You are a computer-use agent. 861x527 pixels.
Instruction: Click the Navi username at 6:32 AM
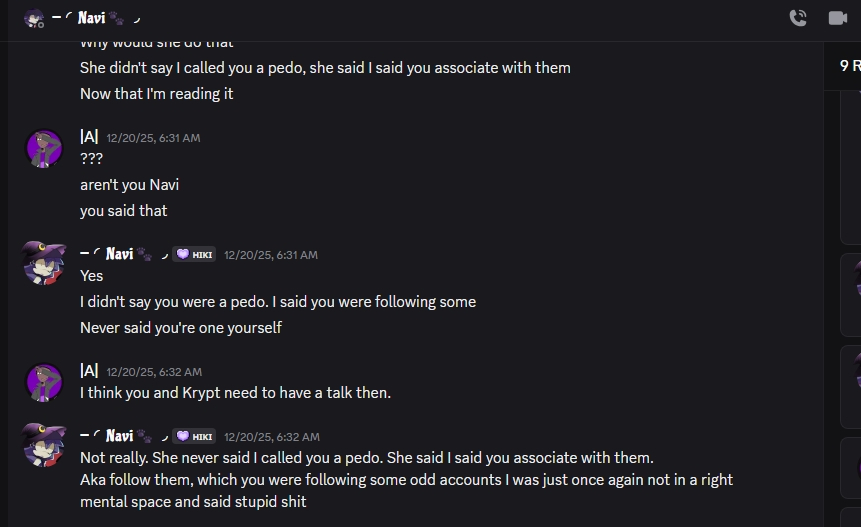coord(118,436)
